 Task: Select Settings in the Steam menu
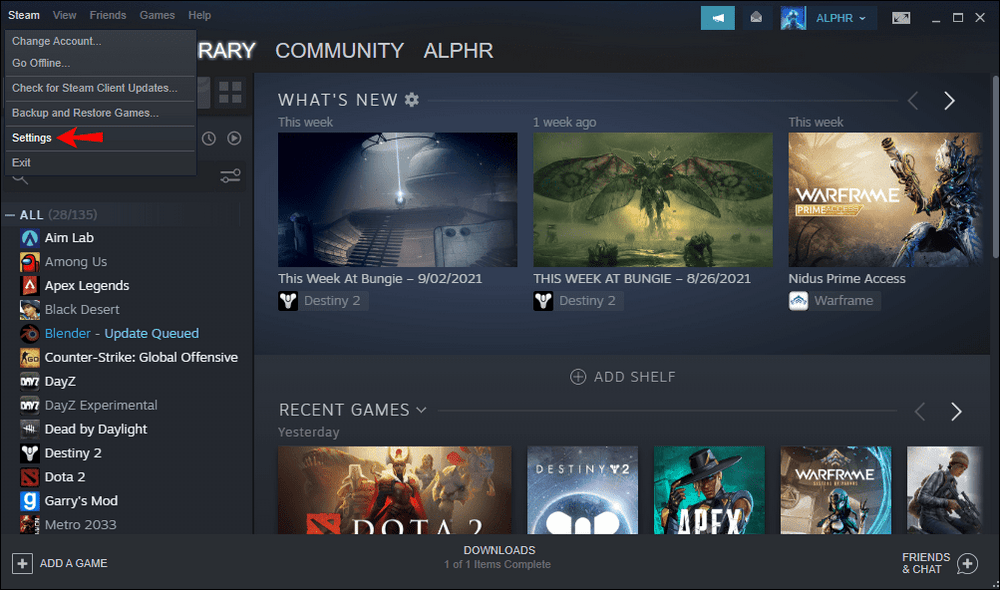[32, 138]
